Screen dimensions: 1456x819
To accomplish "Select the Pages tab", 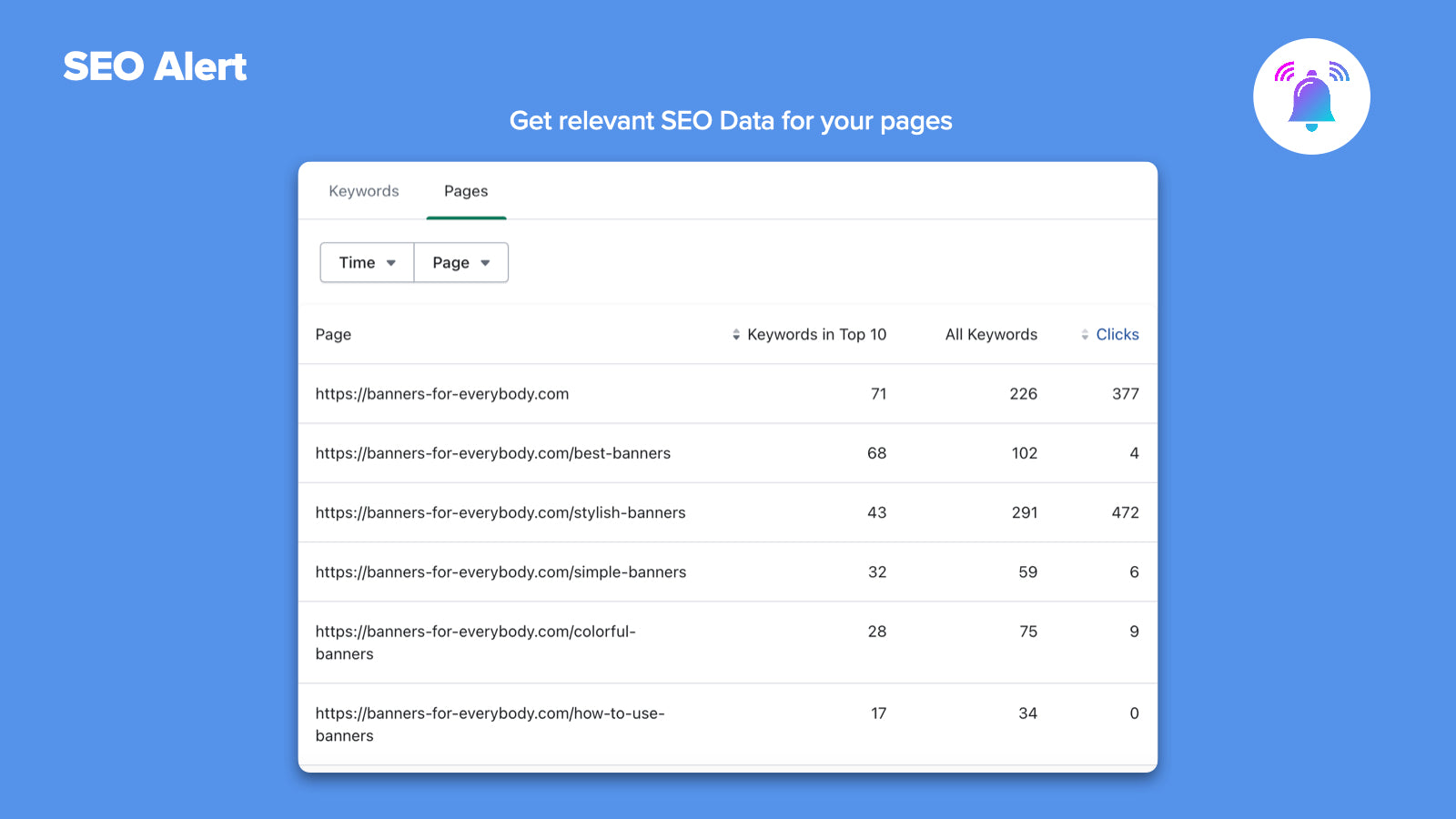I will (466, 191).
